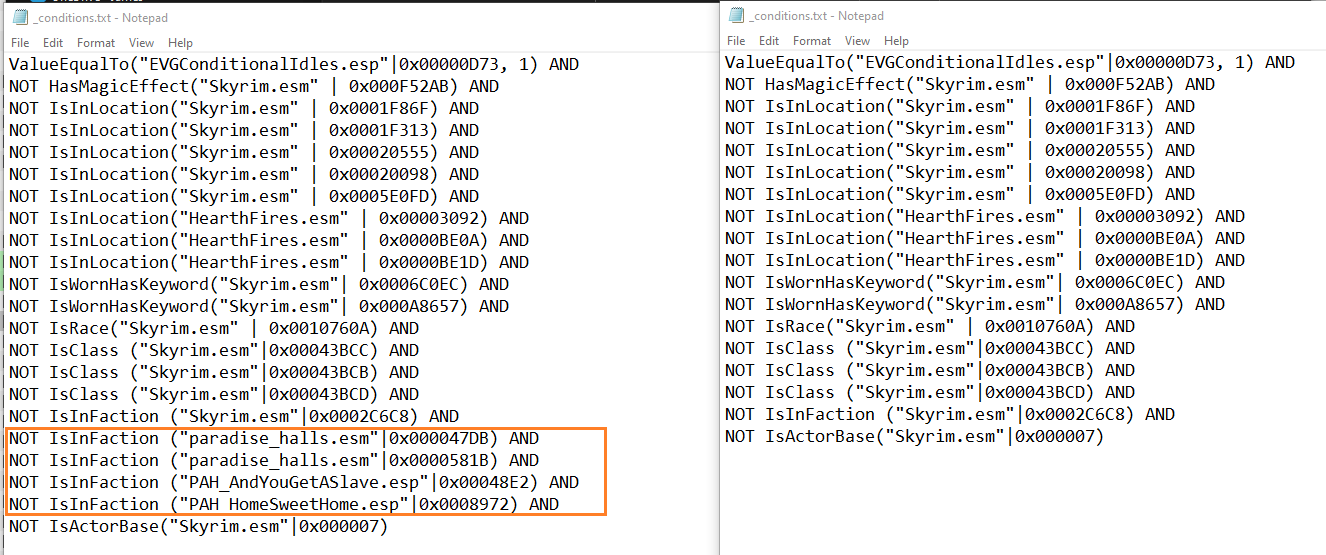Open File menu in left Notepad window
Image resolution: width=1326 pixels, height=555 pixels.
20,43
